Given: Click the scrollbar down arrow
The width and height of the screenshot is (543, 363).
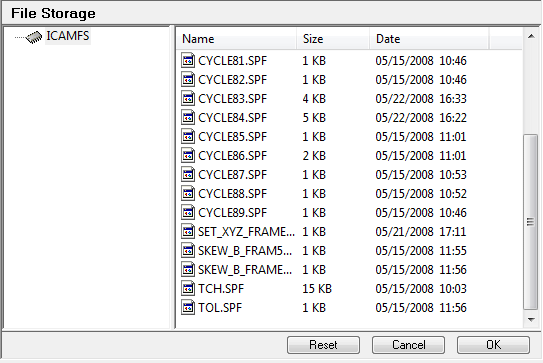Looking at the screenshot, I should 531,320.
